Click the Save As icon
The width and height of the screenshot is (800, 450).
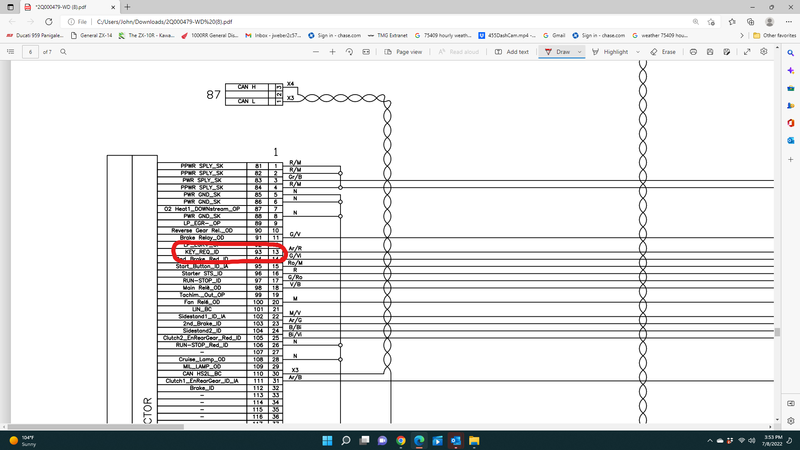pos(727,52)
